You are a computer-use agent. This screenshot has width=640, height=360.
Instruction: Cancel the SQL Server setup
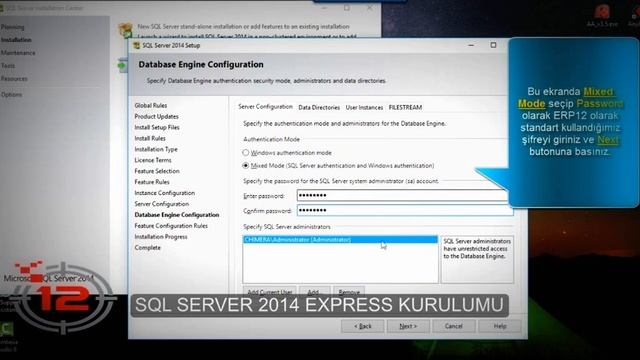point(453,326)
